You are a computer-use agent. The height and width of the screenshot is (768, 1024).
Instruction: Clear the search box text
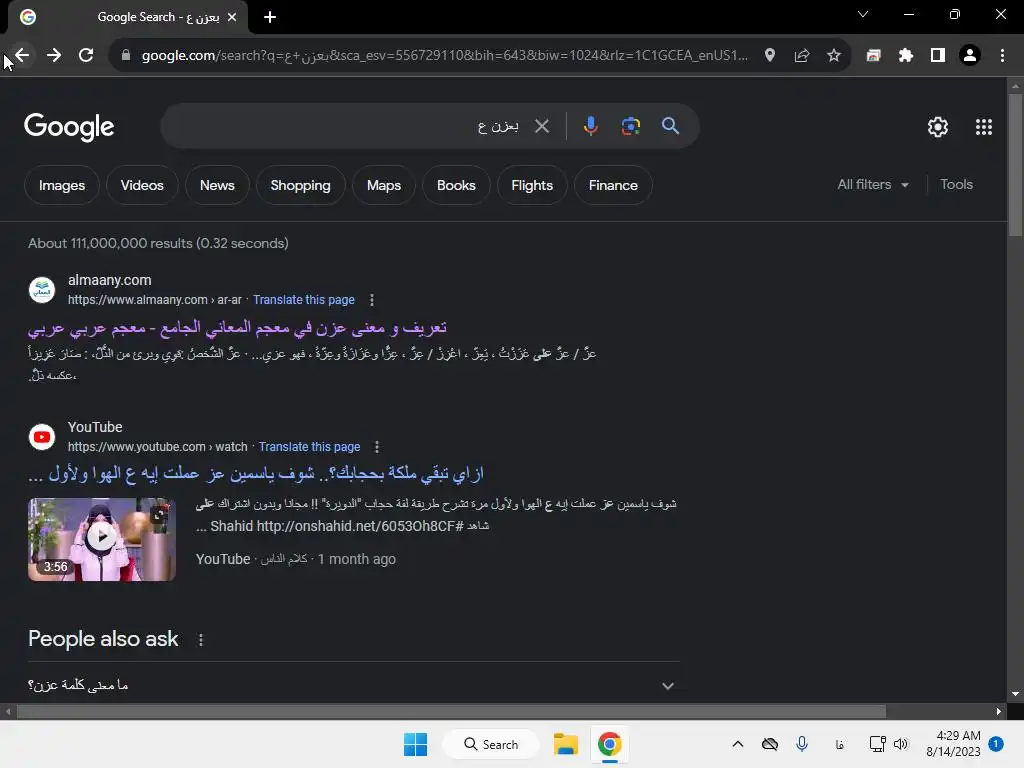(x=542, y=126)
